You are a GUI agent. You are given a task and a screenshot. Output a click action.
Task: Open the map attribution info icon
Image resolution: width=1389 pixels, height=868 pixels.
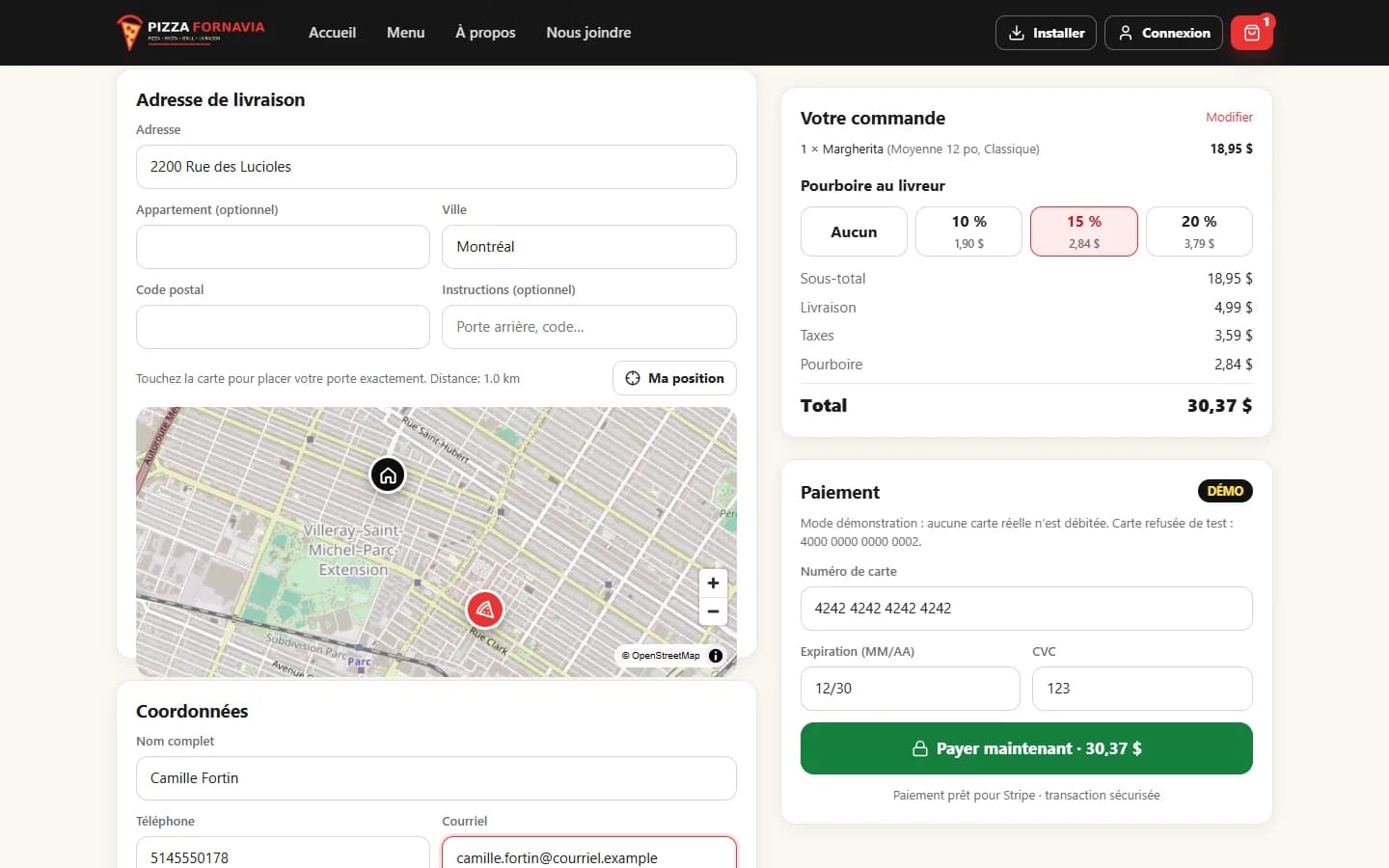tap(716, 656)
